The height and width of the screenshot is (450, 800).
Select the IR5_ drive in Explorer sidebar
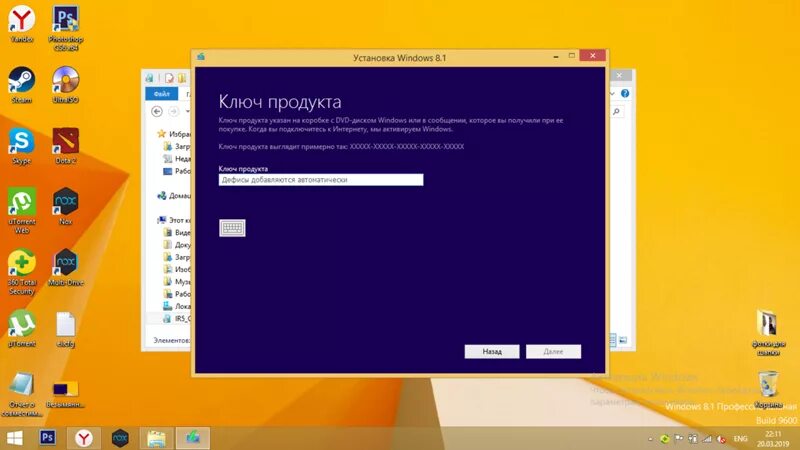coord(177,318)
